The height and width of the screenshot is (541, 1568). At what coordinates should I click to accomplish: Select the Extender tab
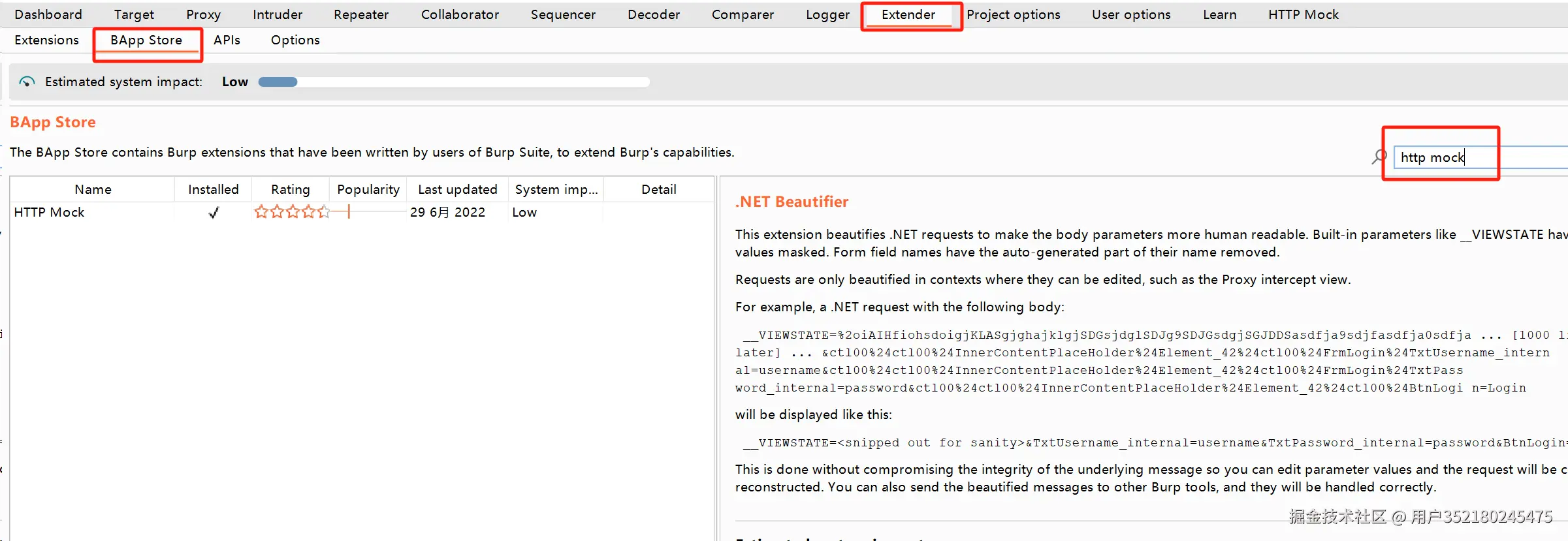[x=908, y=14]
